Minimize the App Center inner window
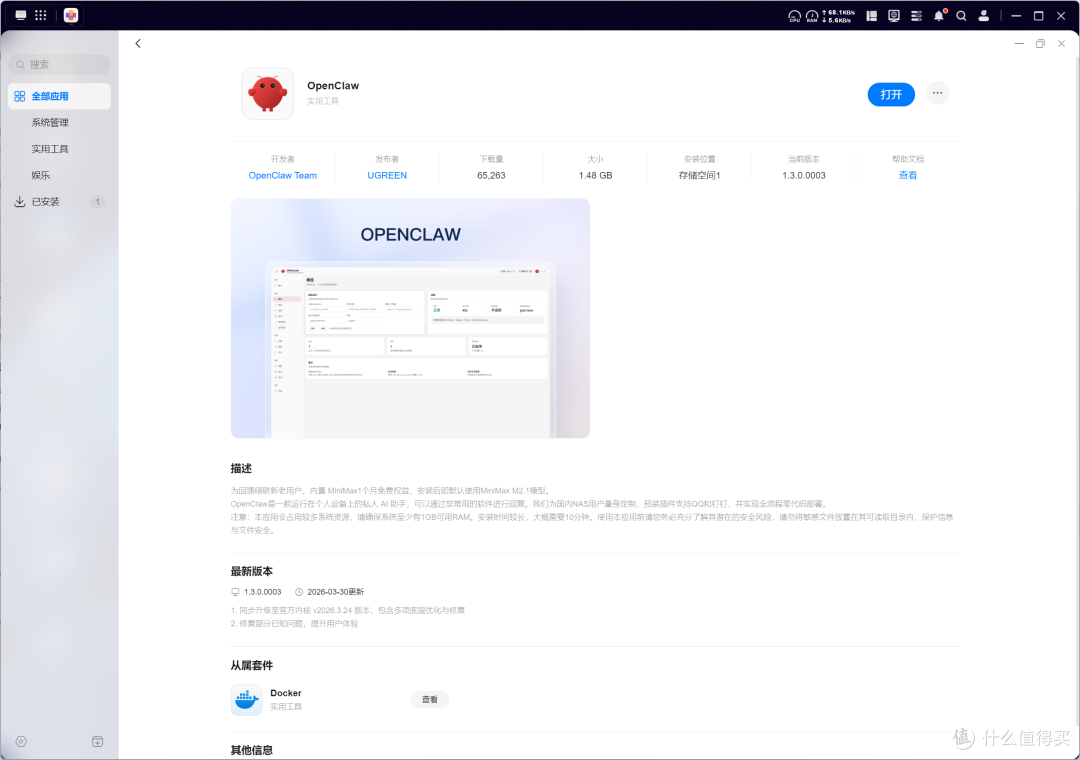1080x760 pixels. tap(1019, 43)
